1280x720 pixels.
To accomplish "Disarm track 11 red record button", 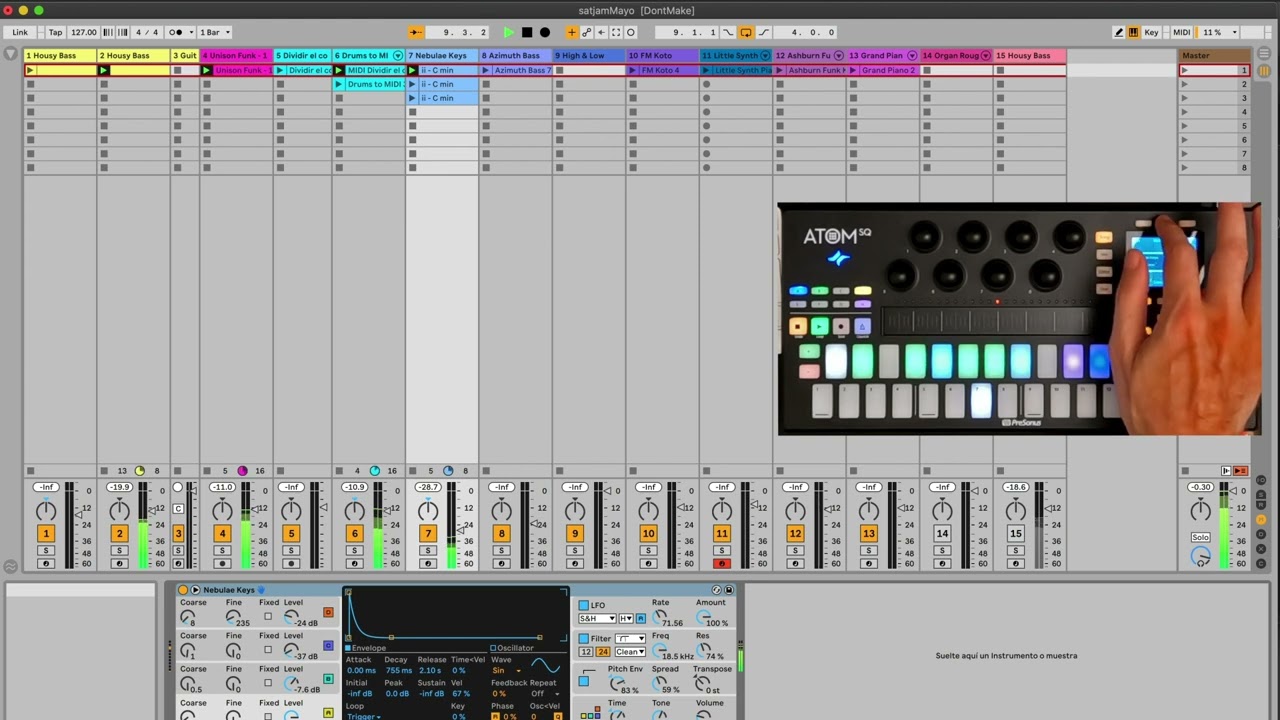I will (x=721, y=563).
